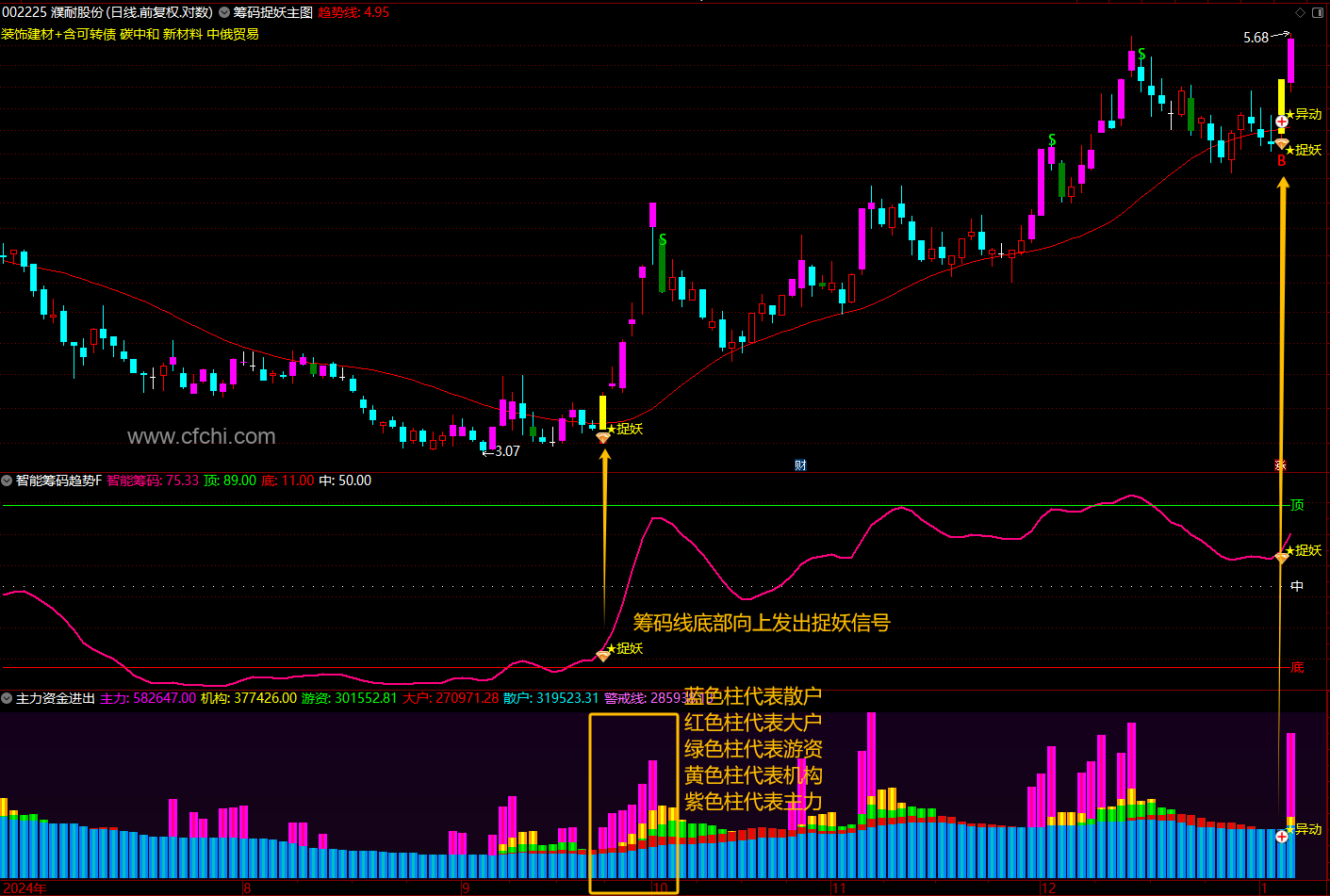This screenshot has width=1330, height=896.
Task: Toggle the side panel icon at top right
Action: (x=1319, y=12)
